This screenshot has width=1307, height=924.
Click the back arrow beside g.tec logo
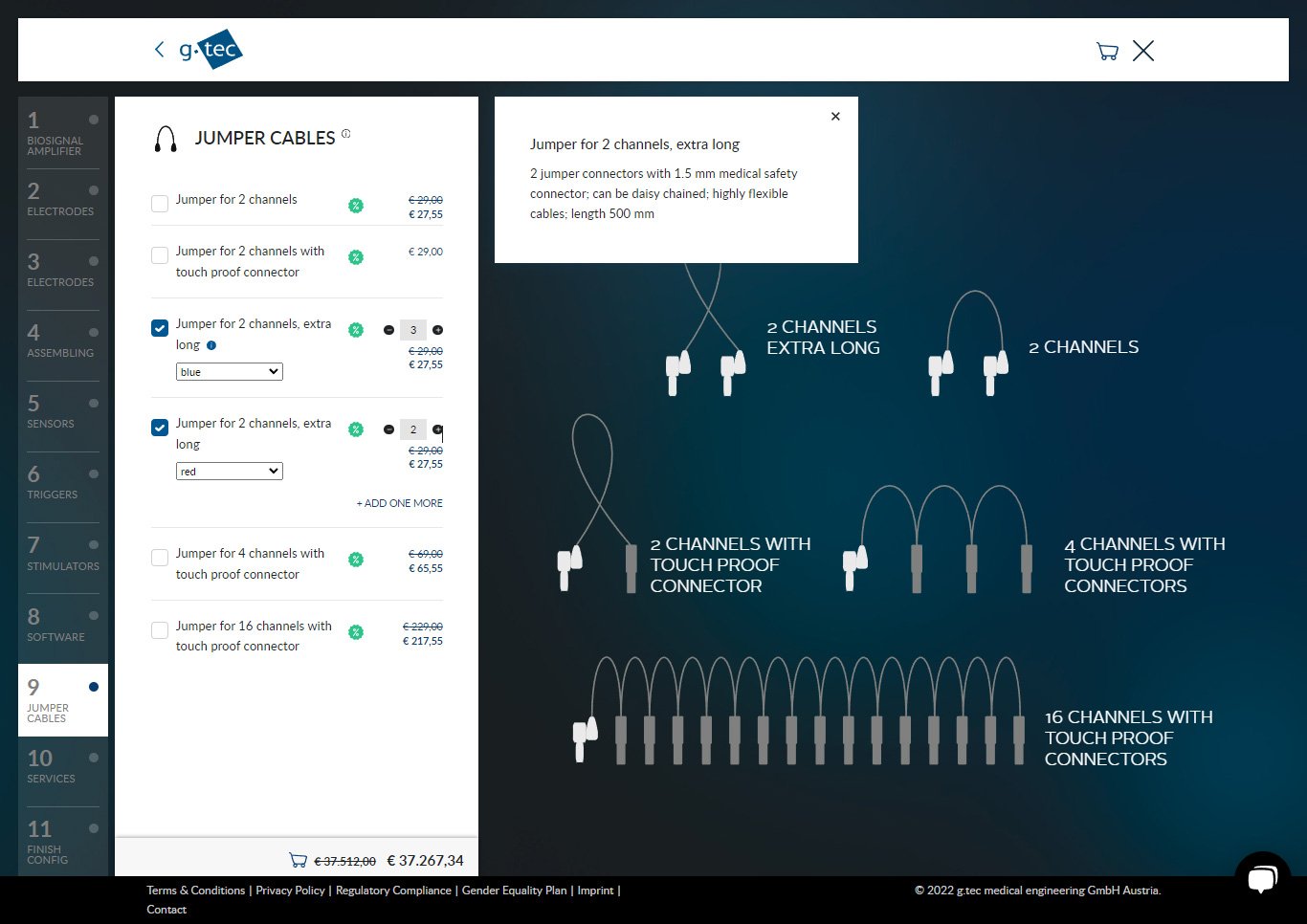159,50
